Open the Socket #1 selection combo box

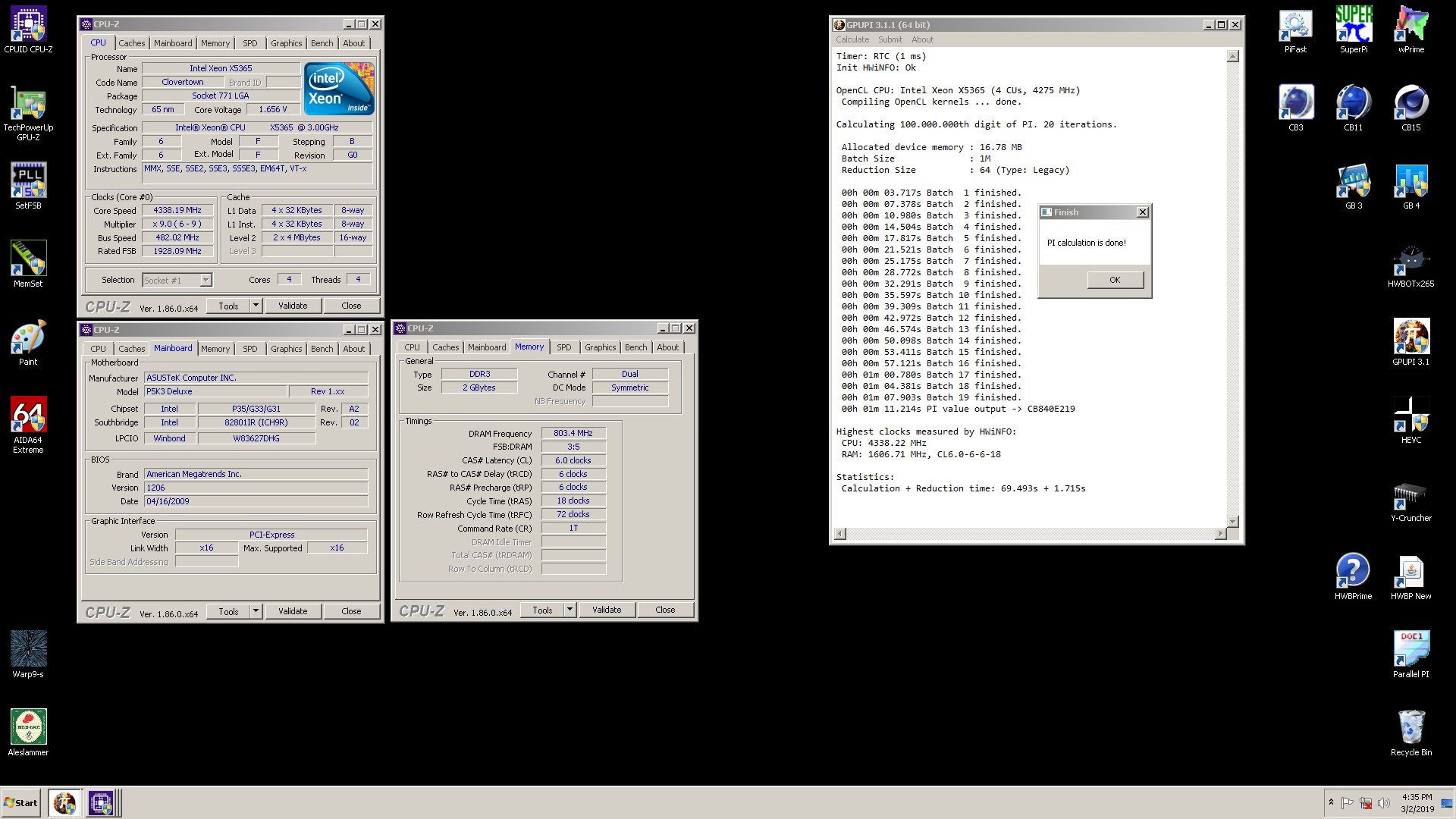(x=177, y=280)
